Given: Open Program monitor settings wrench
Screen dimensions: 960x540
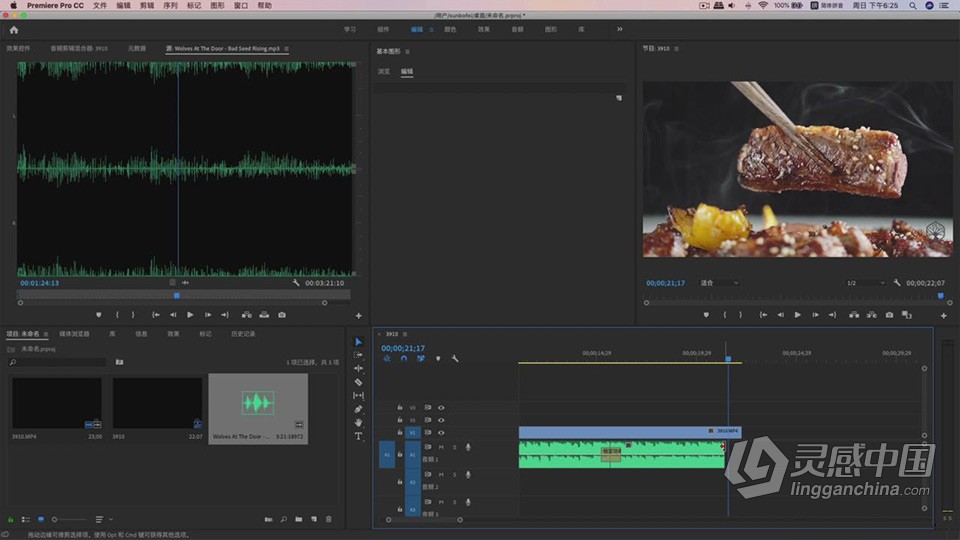Looking at the screenshot, I should coord(897,283).
